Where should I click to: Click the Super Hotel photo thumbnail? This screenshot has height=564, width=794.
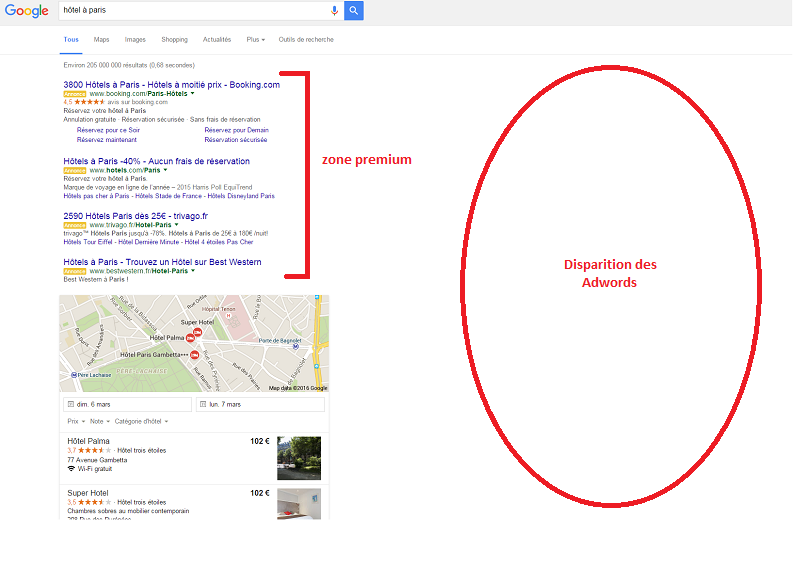click(299, 504)
